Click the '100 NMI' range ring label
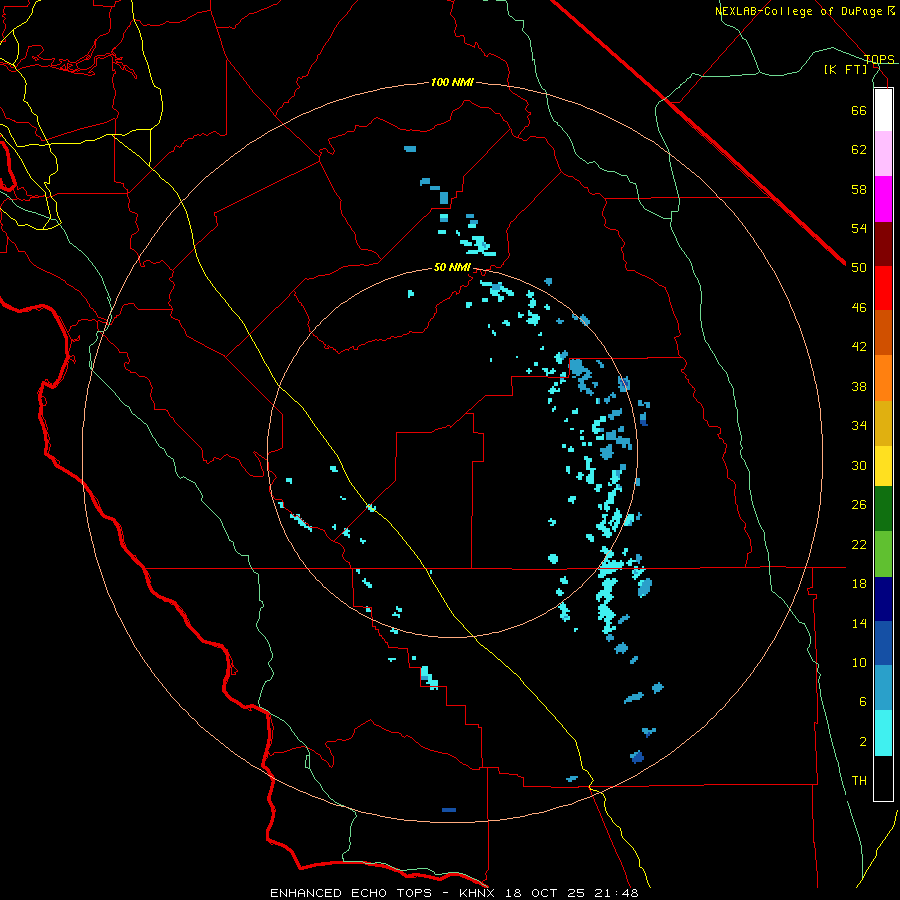This screenshot has height=900, width=900. (452, 82)
